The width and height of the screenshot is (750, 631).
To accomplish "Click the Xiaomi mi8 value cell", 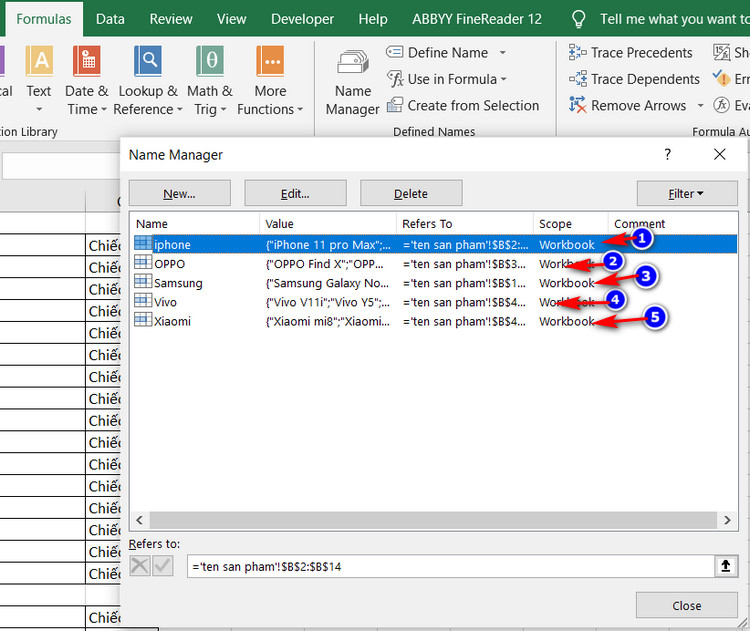I will point(328,321).
